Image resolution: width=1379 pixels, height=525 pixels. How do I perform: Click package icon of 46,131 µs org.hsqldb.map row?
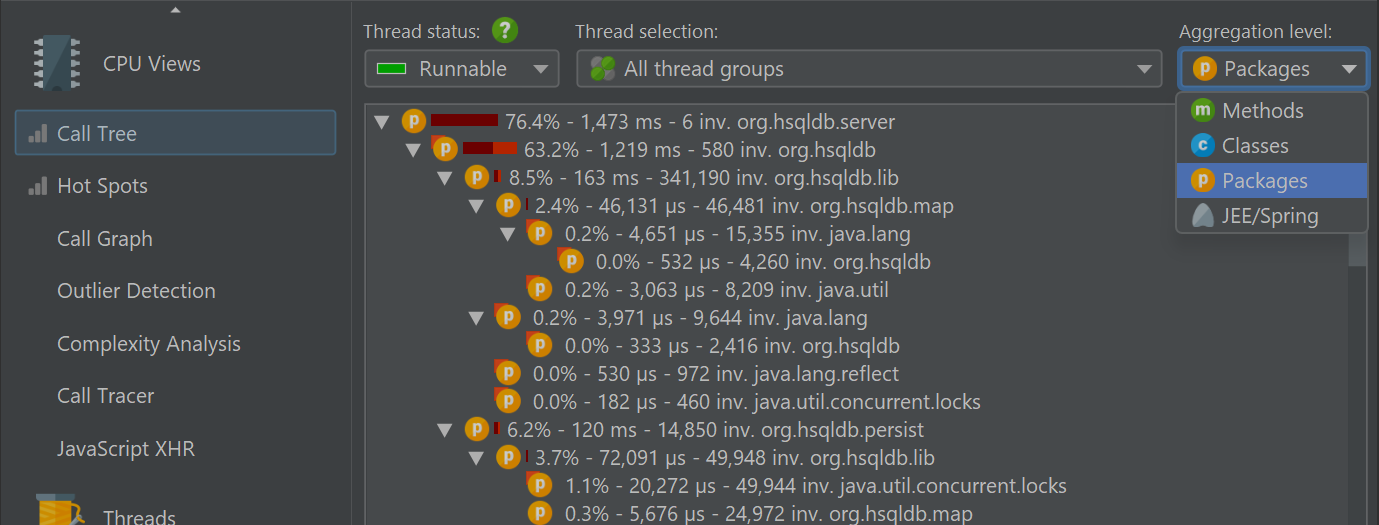(x=508, y=206)
